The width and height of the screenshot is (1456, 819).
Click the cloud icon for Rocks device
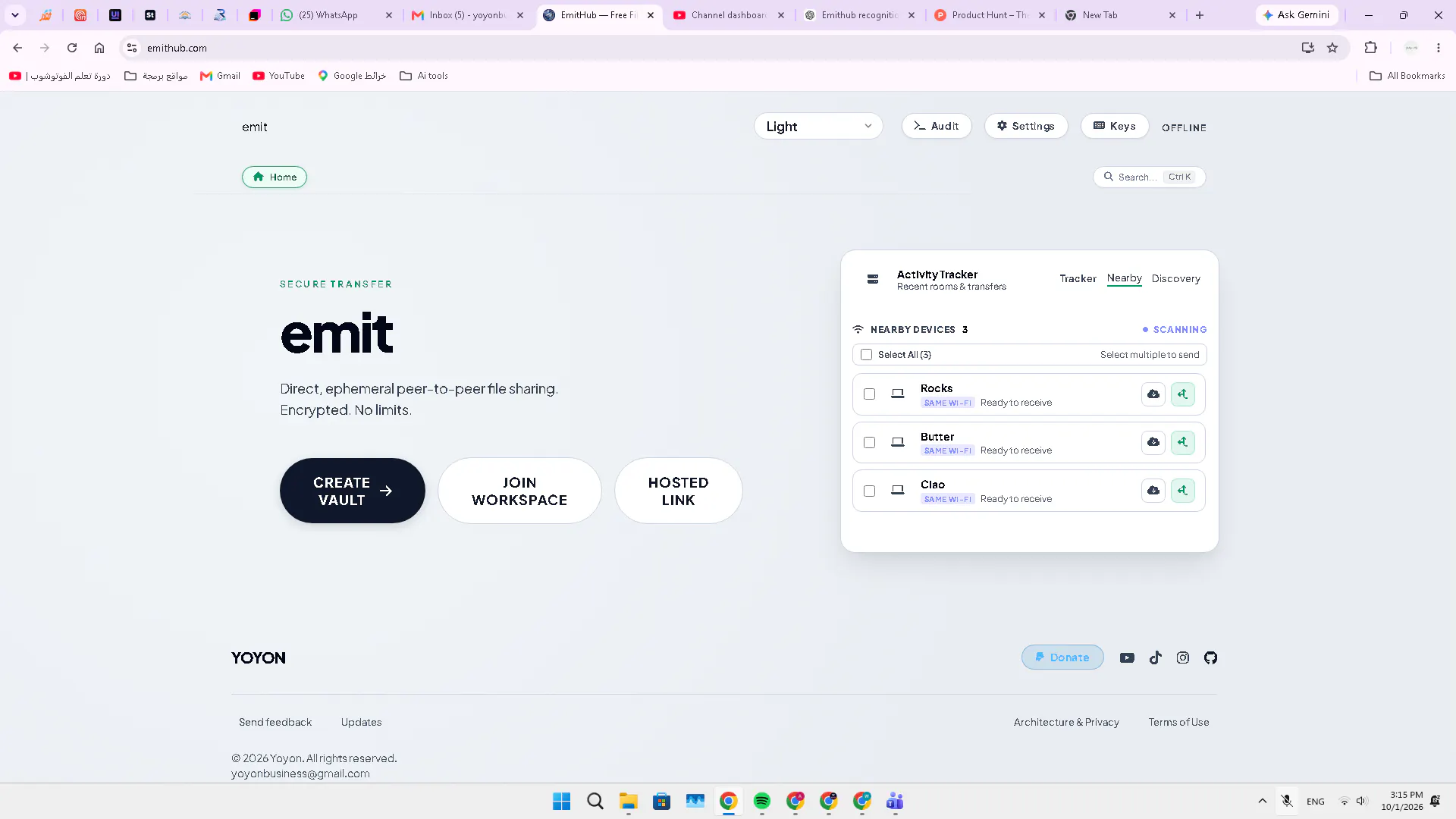(1153, 394)
